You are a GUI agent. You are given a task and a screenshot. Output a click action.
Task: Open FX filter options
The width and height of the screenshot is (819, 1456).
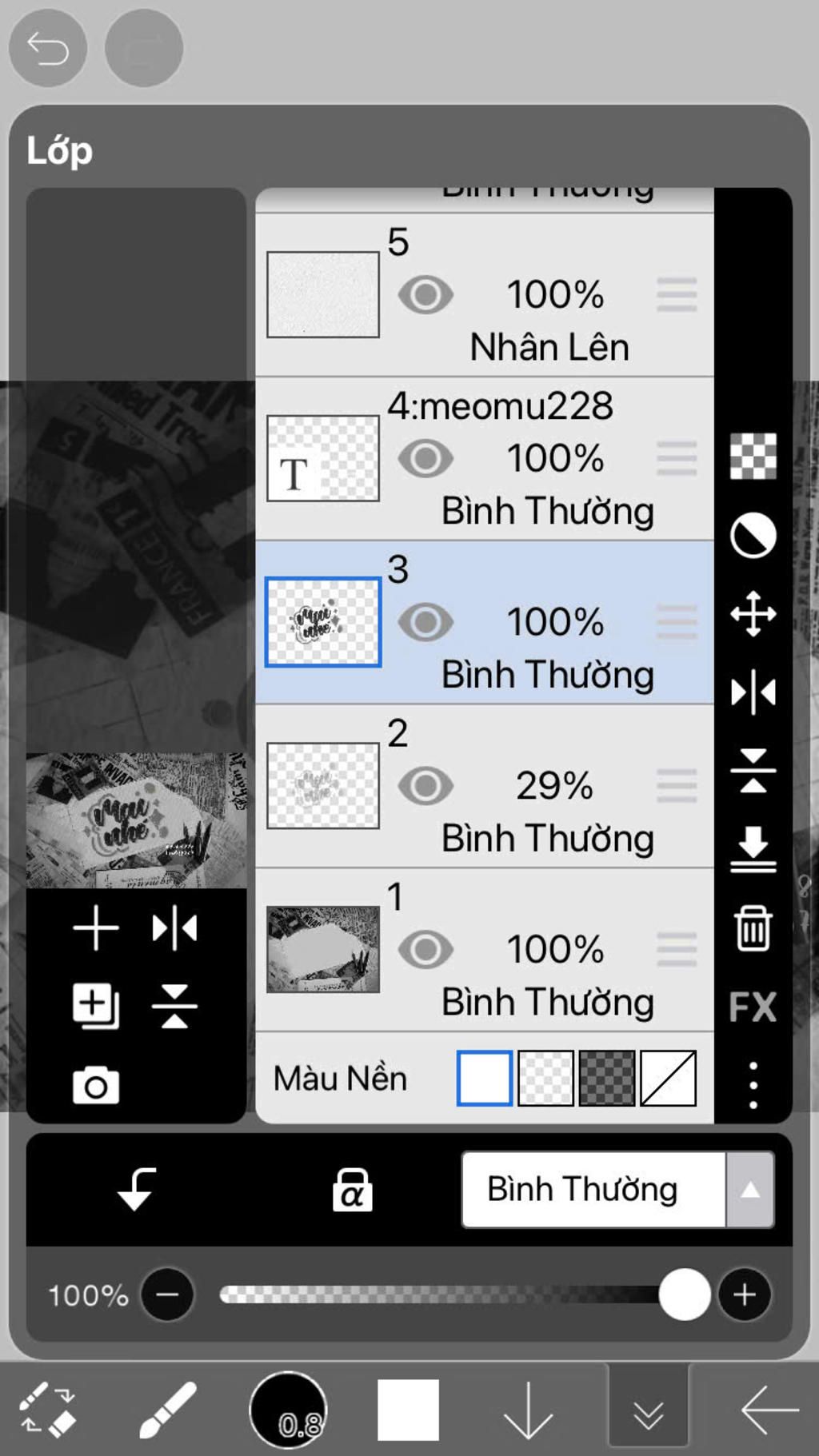pos(753,1007)
